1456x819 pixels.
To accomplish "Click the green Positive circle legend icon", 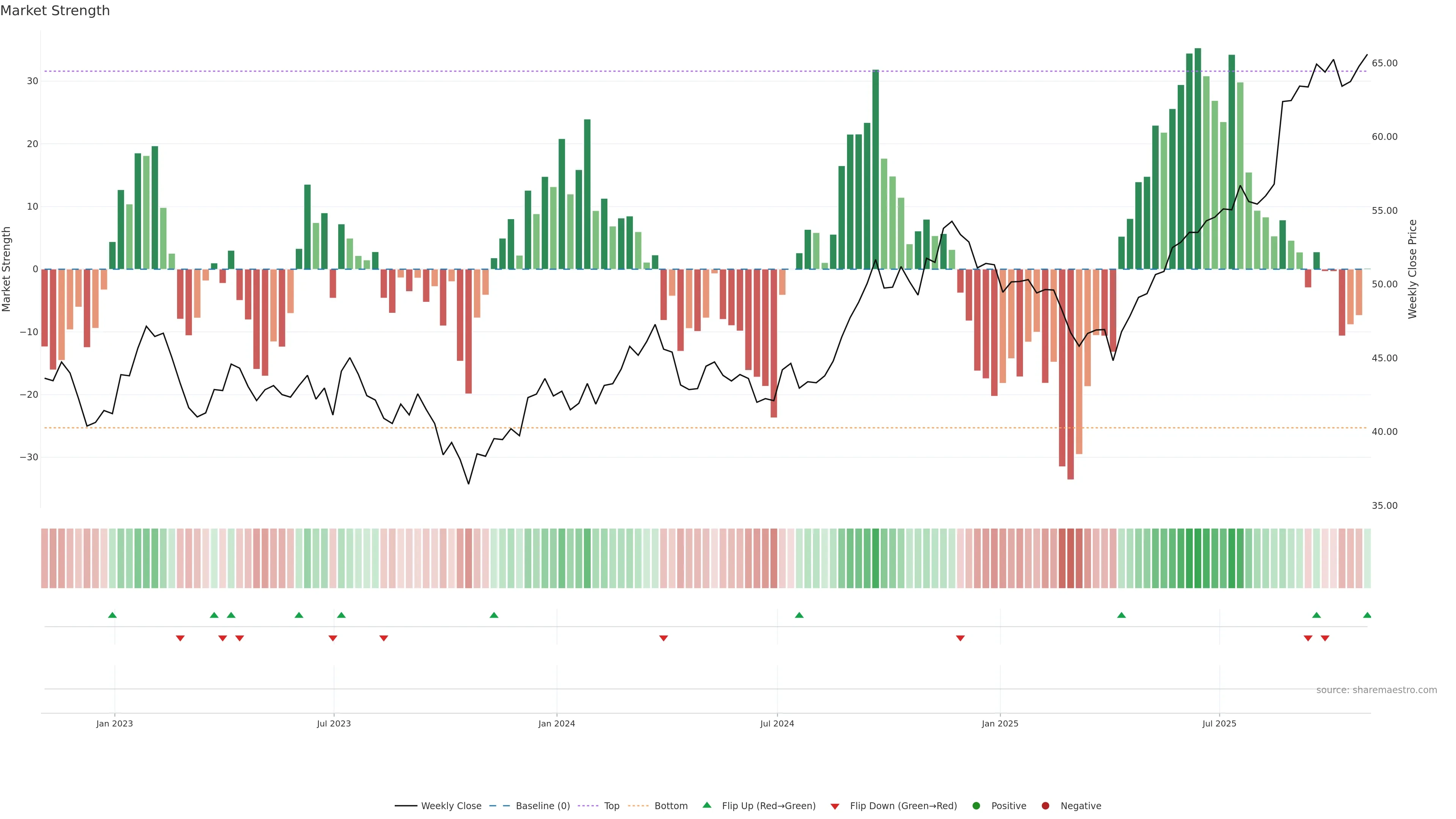I will tap(976, 806).
